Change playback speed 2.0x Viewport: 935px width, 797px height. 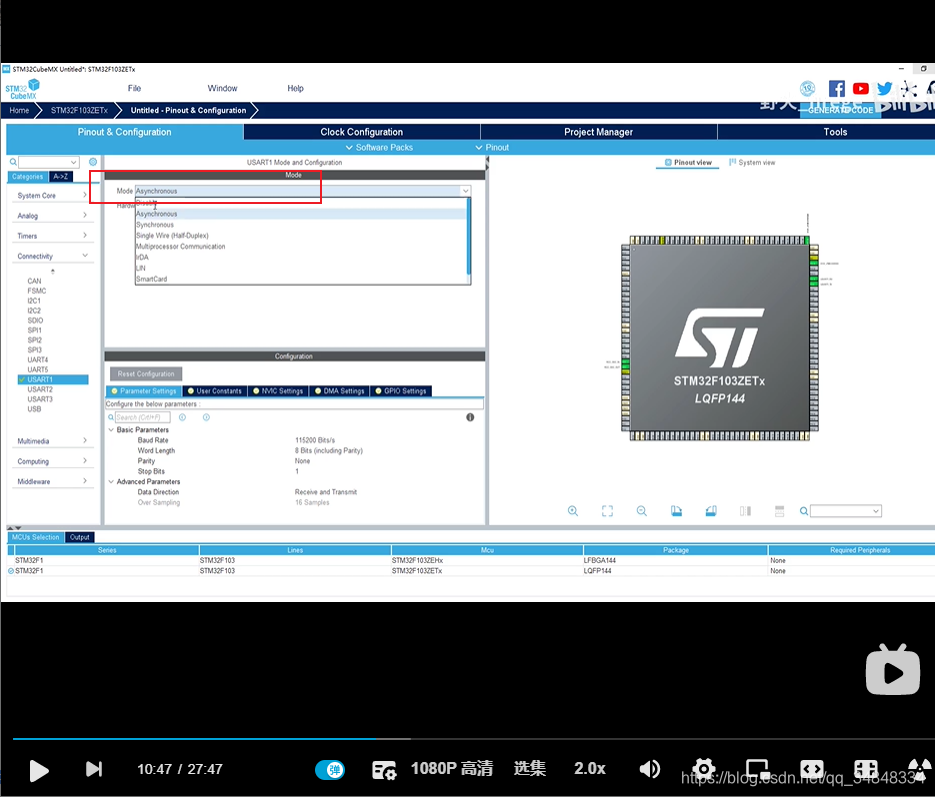click(x=590, y=769)
